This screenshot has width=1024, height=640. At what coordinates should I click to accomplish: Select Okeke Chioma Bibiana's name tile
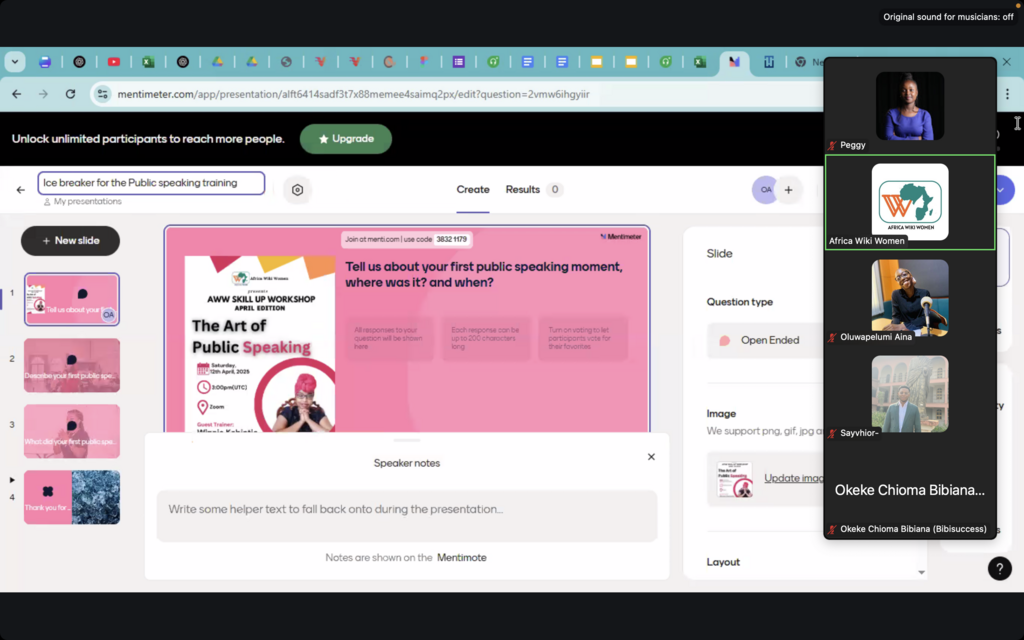910,490
